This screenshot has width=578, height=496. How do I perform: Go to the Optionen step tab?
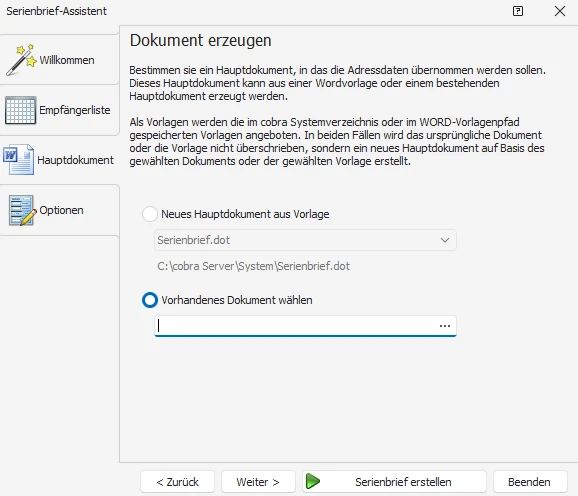pos(59,210)
